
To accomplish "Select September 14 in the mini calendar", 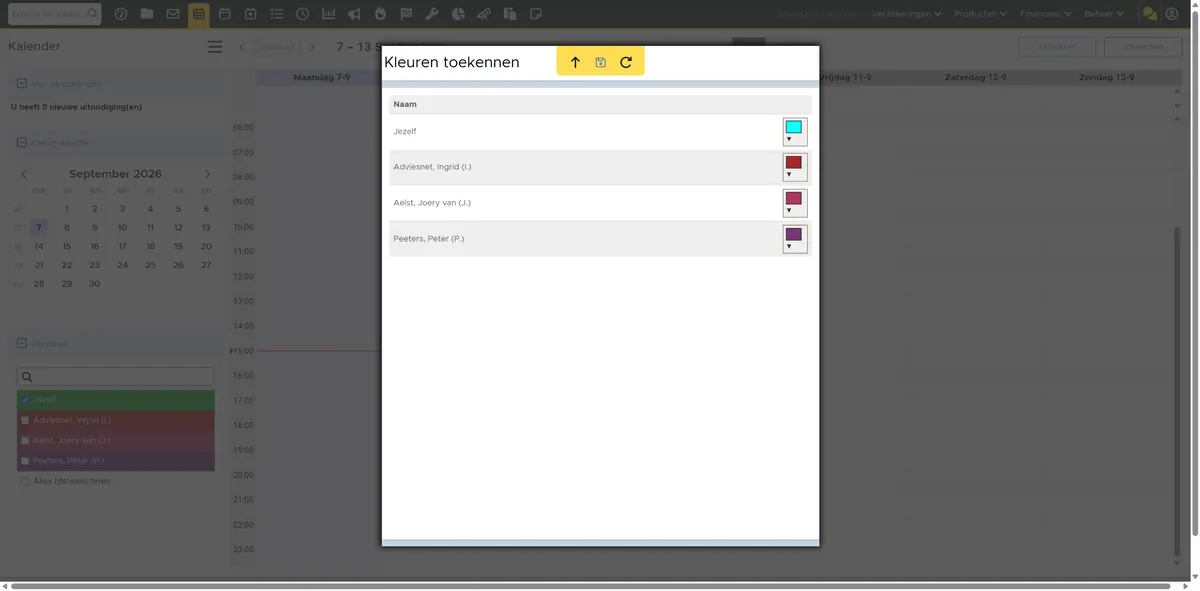I will tap(39, 246).
